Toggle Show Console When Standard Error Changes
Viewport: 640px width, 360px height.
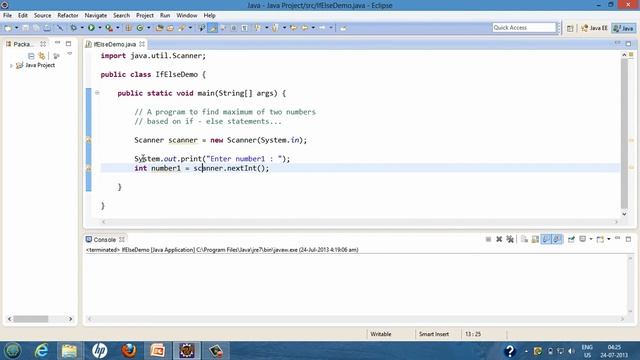pyautogui.click(x=557, y=239)
